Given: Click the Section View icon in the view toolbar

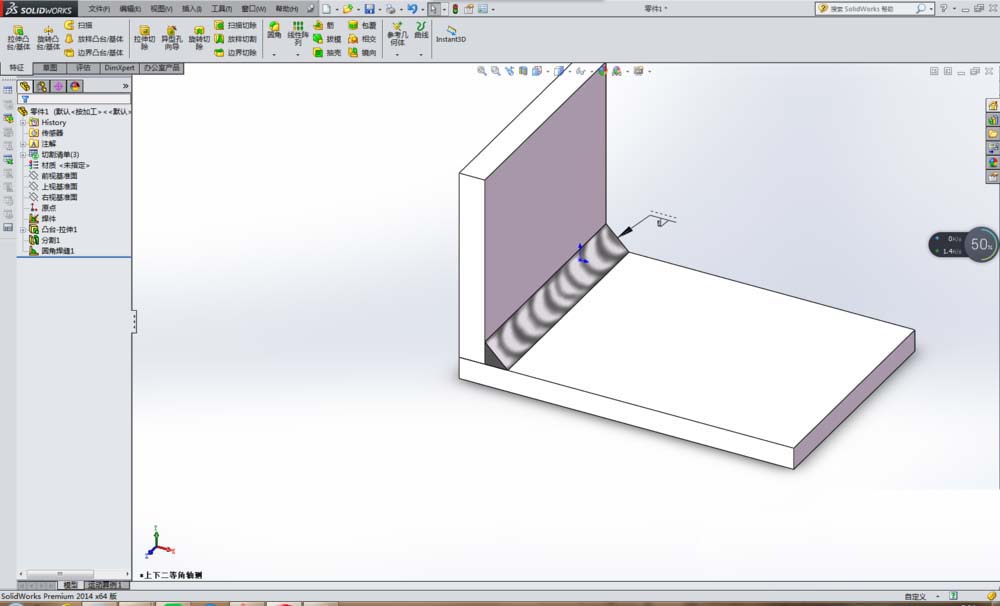Looking at the screenshot, I should 523,71.
